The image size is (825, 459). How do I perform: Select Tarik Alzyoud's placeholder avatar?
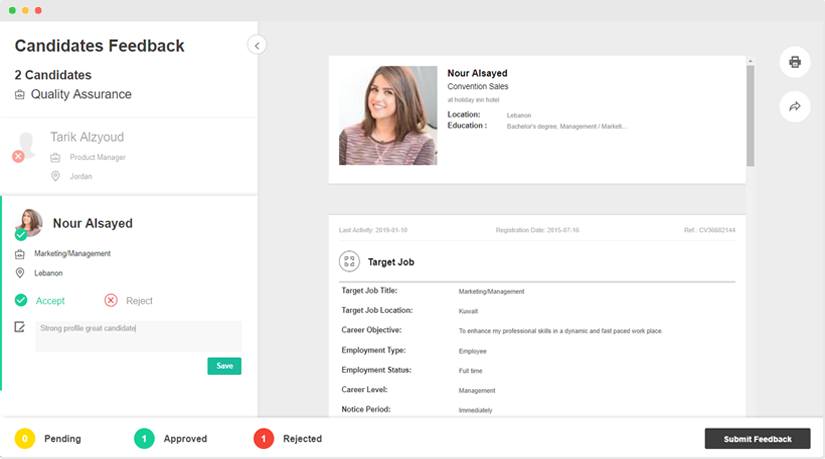pos(26,145)
